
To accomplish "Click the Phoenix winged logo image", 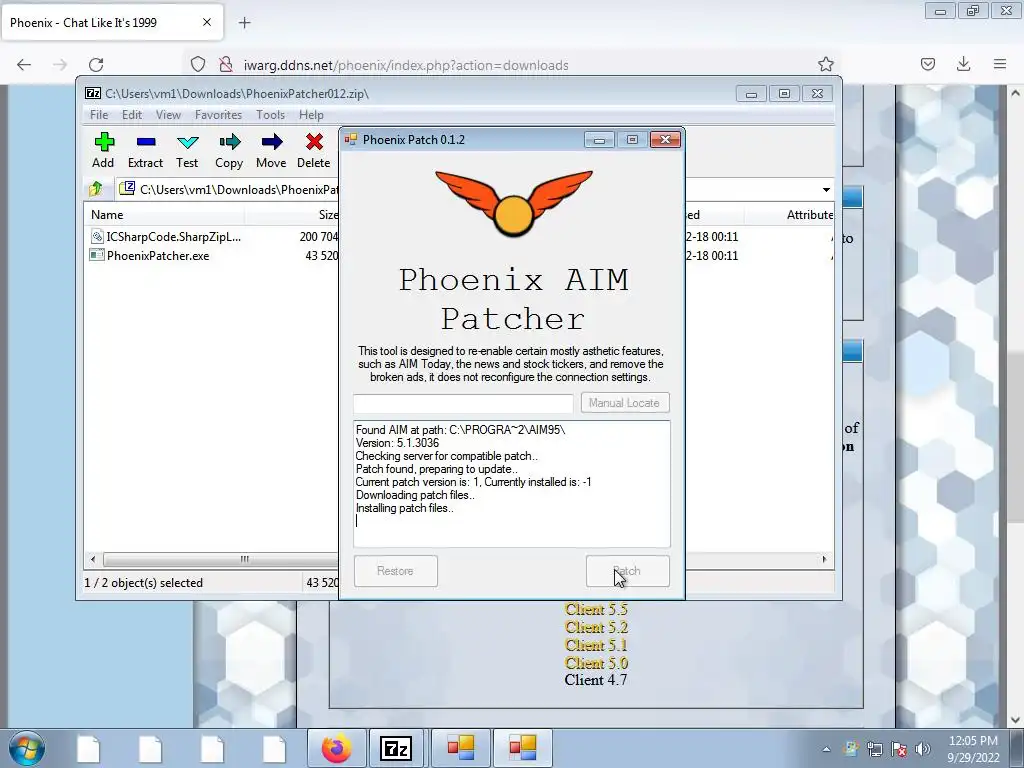I will [x=514, y=202].
